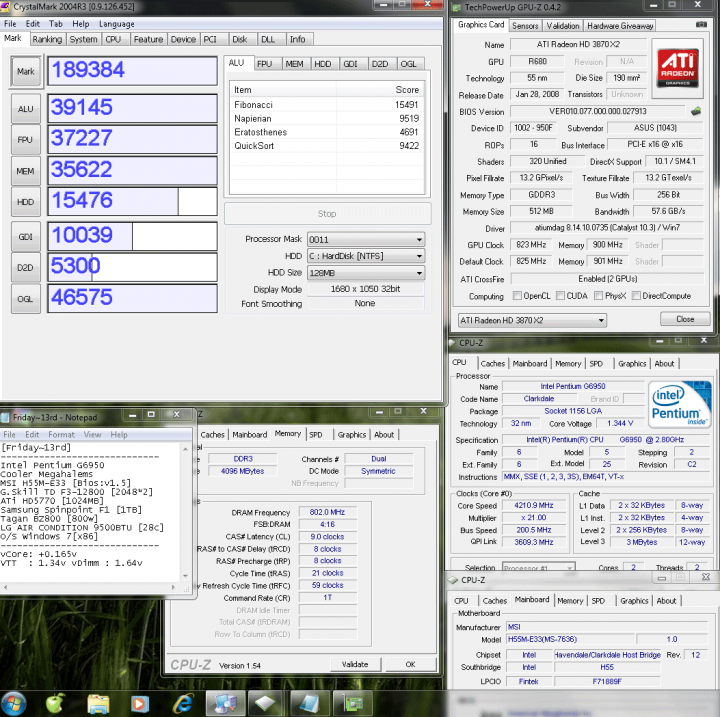Open the green apple taskbar icon
The image size is (720, 717).
(x=55, y=703)
